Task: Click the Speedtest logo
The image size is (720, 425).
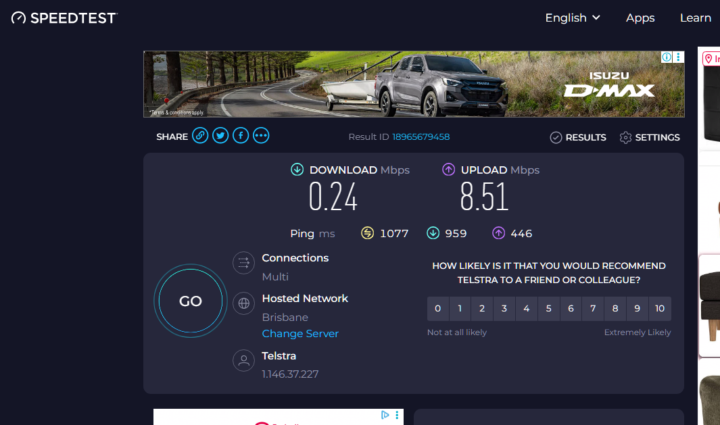Action: [63, 18]
